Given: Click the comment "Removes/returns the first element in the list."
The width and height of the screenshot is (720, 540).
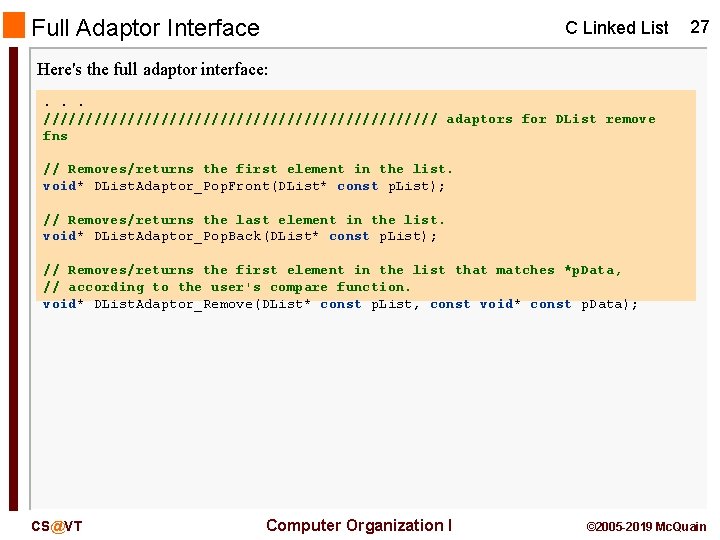Looking at the screenshot, I should click(x=248, y=169).
